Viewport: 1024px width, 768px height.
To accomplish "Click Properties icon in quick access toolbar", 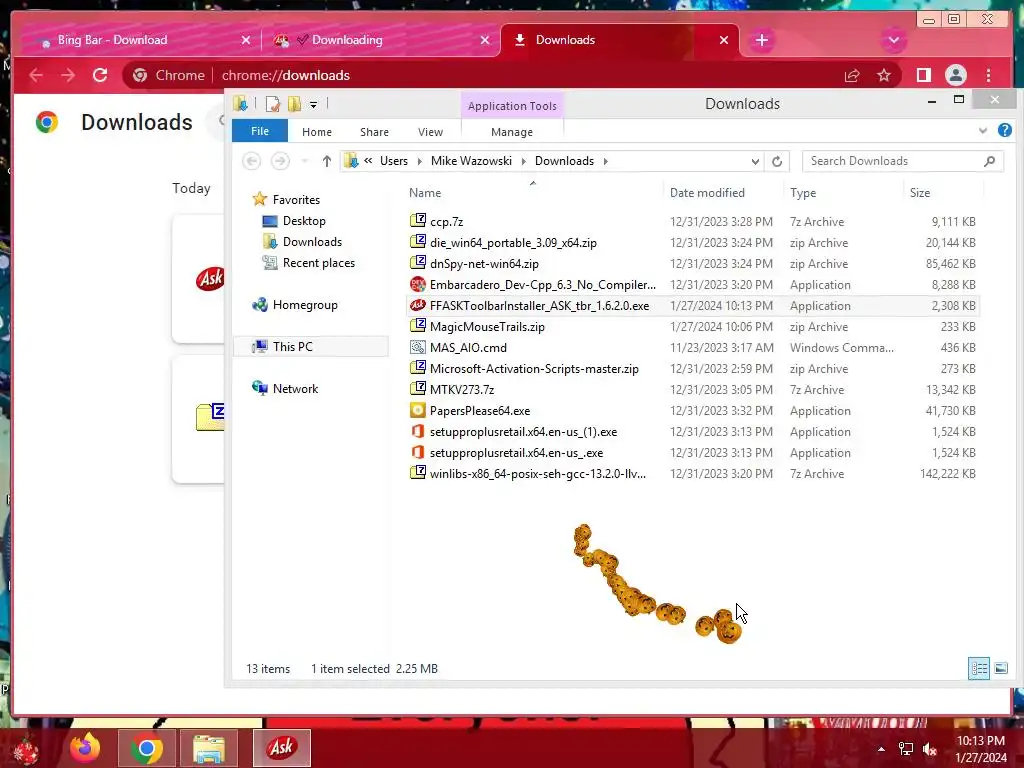I will (x=272, y=104).
